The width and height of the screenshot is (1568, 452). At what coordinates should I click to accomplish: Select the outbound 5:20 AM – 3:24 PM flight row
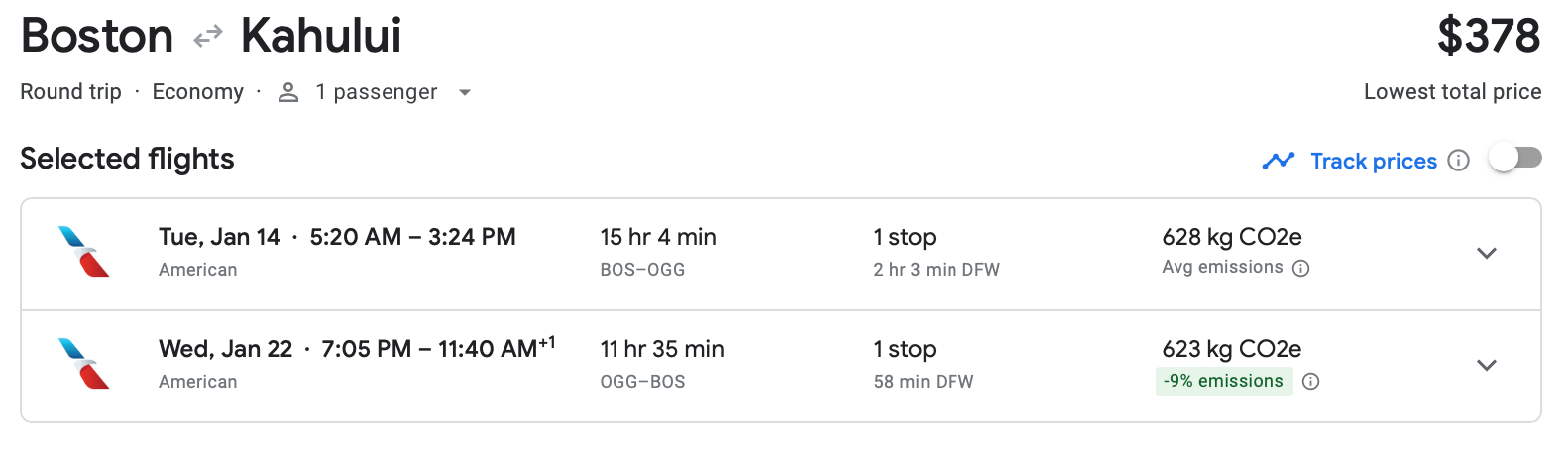click(x=412, y=238)
